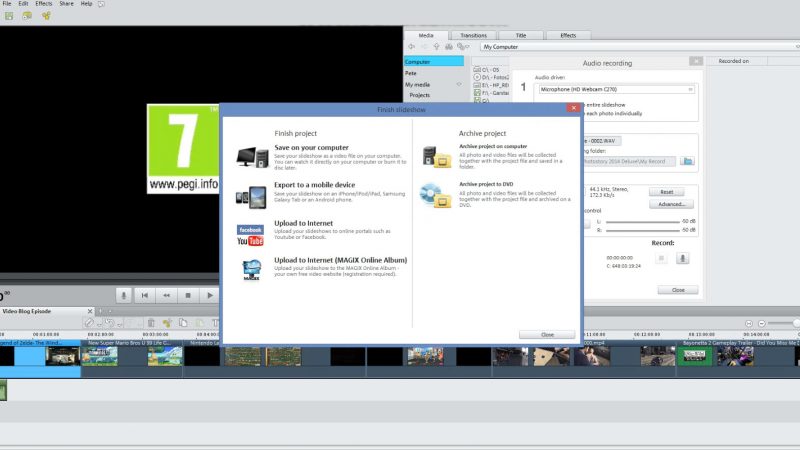The width and height of the screenshot is (800, 450).
Task: Click the undo arrow in timeline toolbar
Action: [109, 323]
